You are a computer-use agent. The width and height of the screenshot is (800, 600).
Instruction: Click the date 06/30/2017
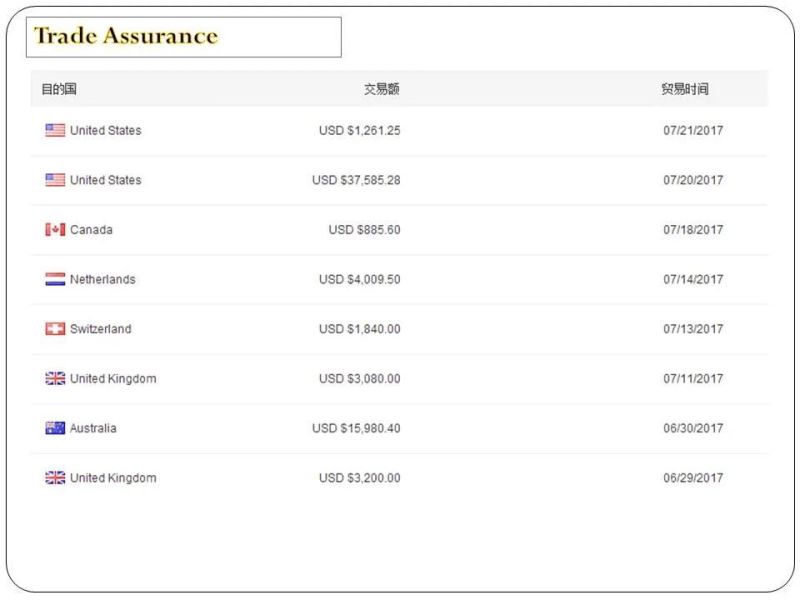693,428
